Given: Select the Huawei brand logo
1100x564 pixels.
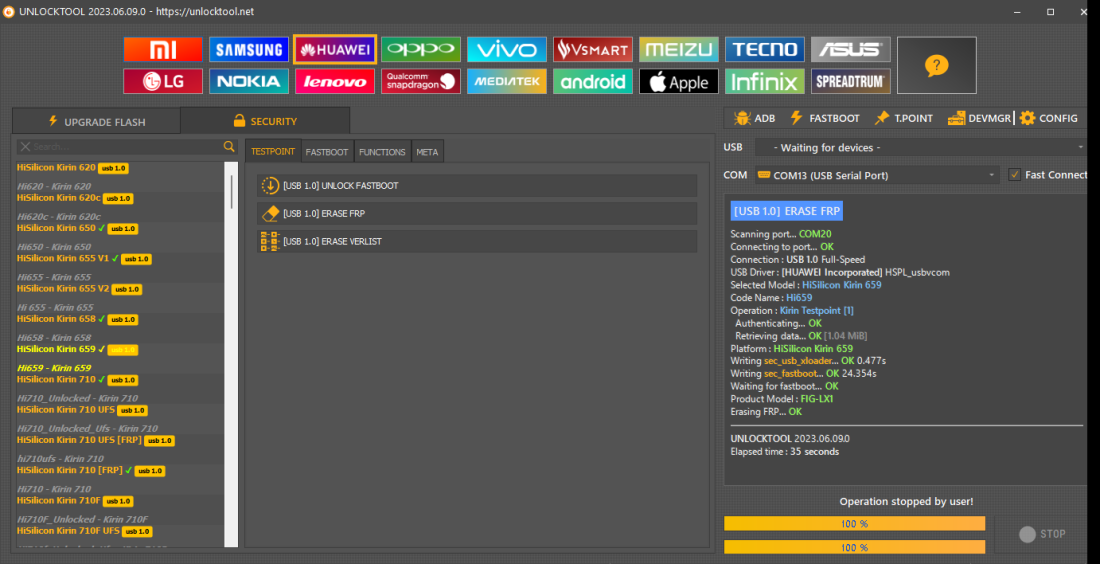Looking at the screenshot, I should click(x=335, y=49).
